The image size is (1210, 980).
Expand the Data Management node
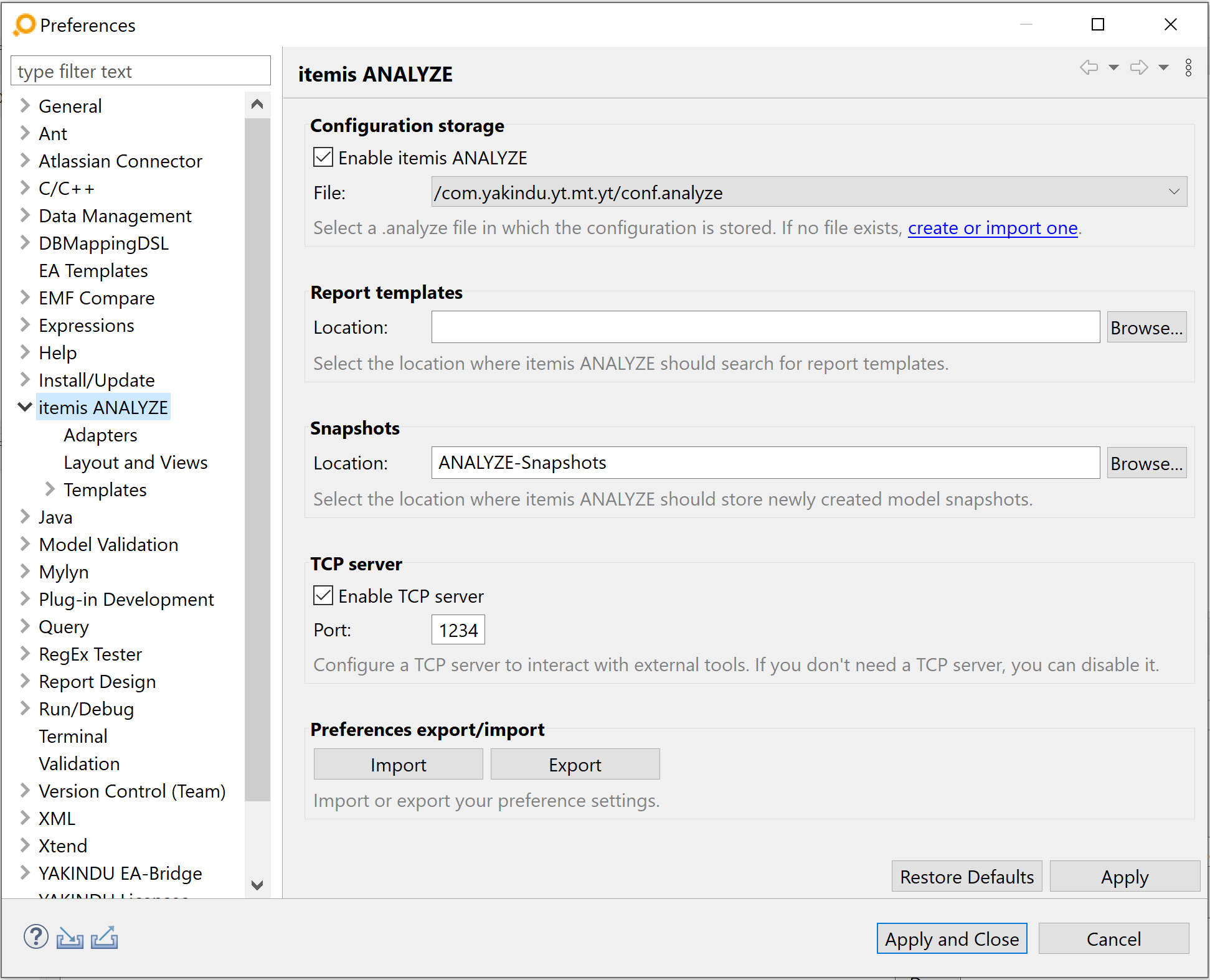25,215
